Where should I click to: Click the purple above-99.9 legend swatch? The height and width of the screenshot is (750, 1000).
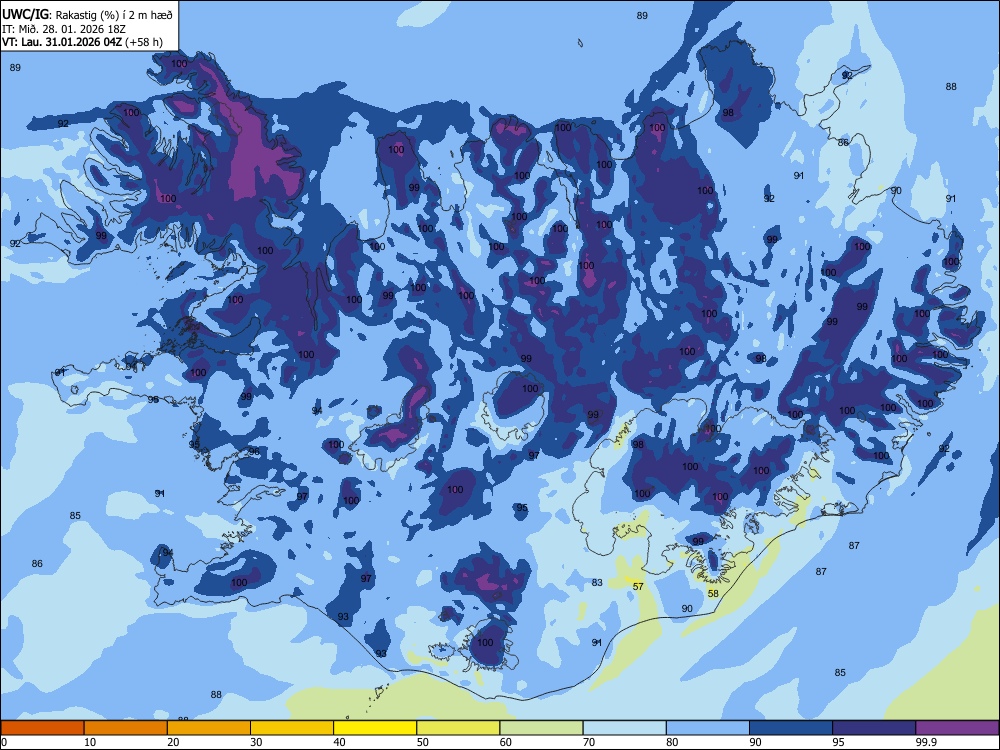click(957, 728)
